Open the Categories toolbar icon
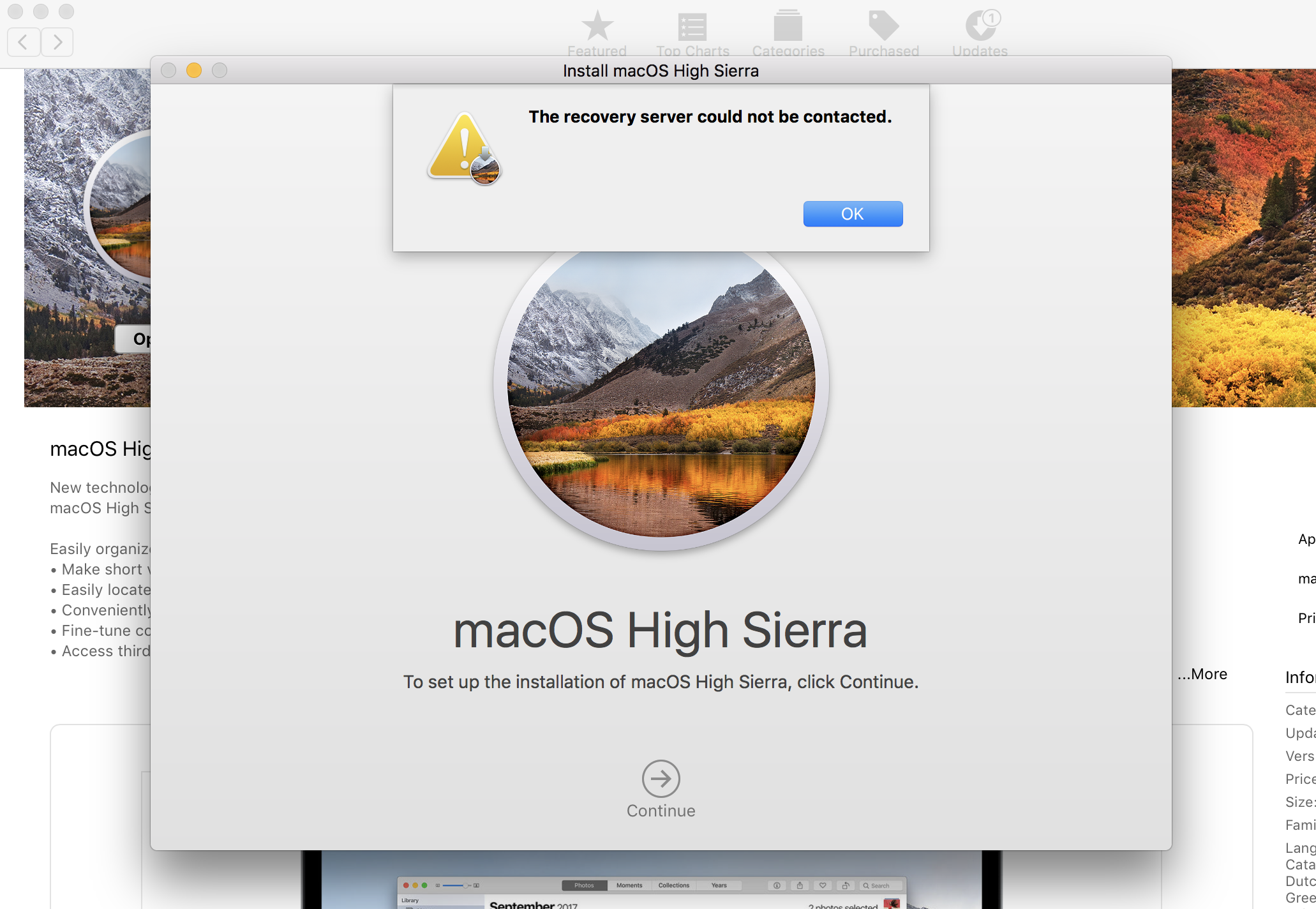The height and width of the screenshot is (909, 1316). (x=788, y=26)
